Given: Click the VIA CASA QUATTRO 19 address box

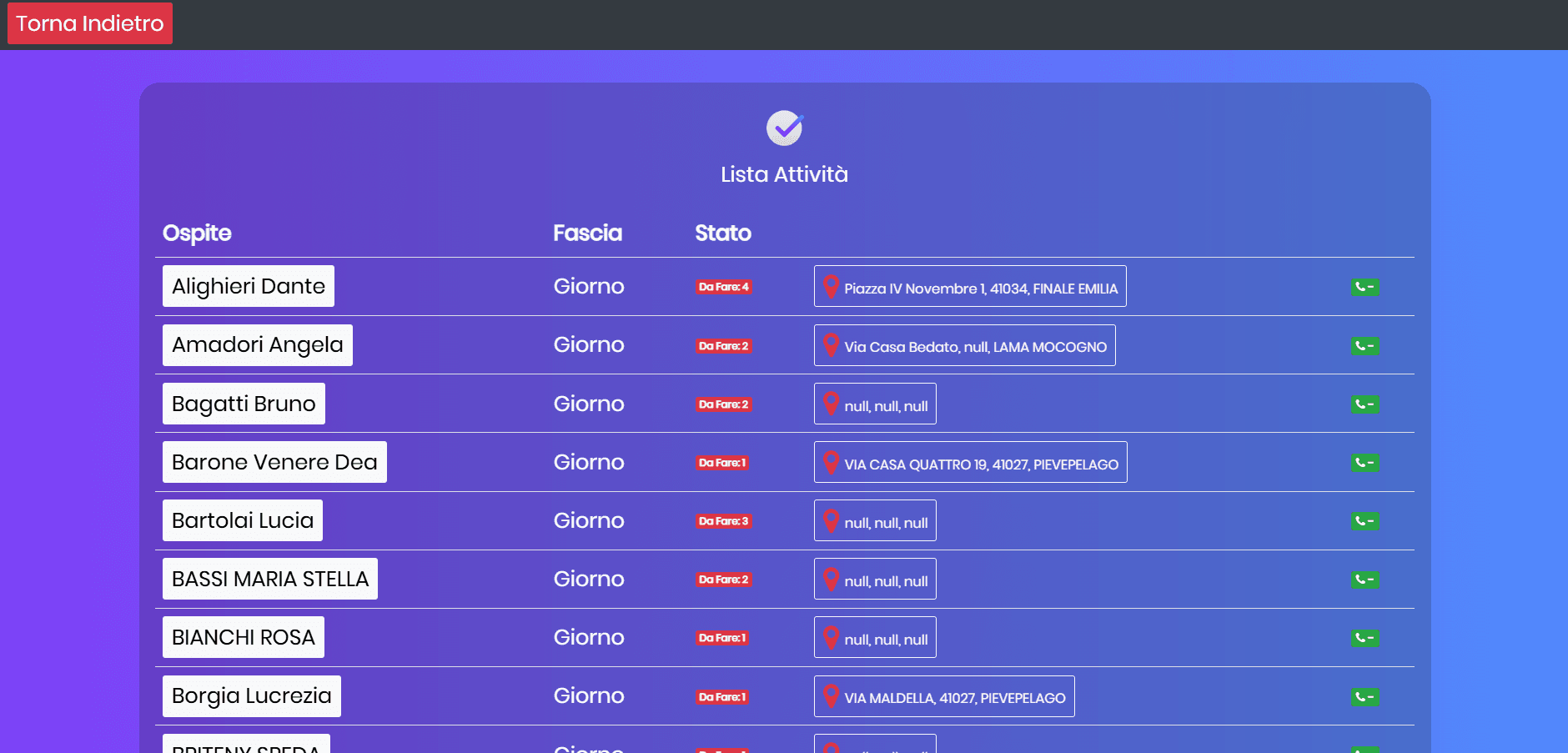Looking at the screenshot, I should [x=970, y=463].
